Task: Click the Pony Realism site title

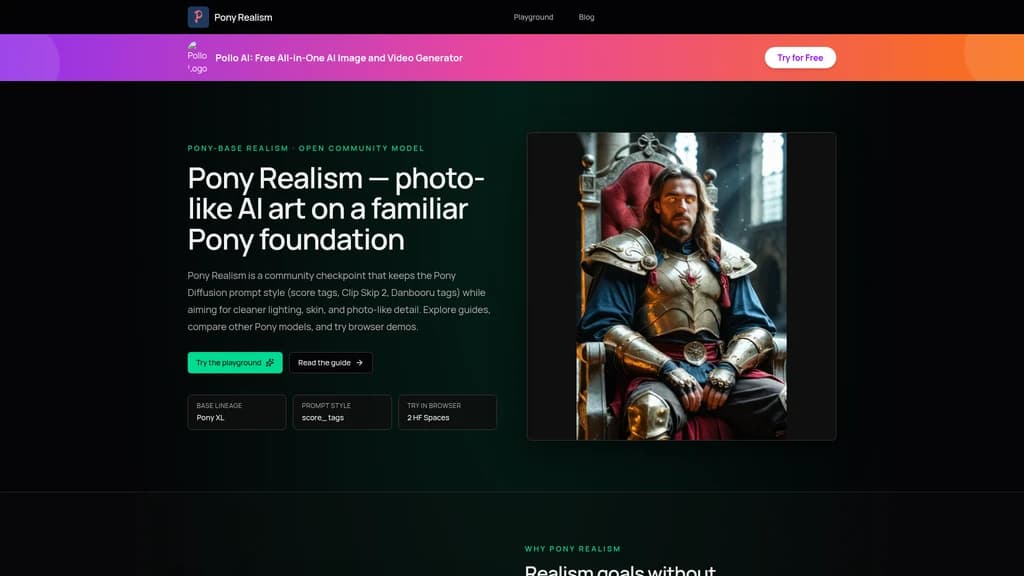Action: click(x=243, y=17)
